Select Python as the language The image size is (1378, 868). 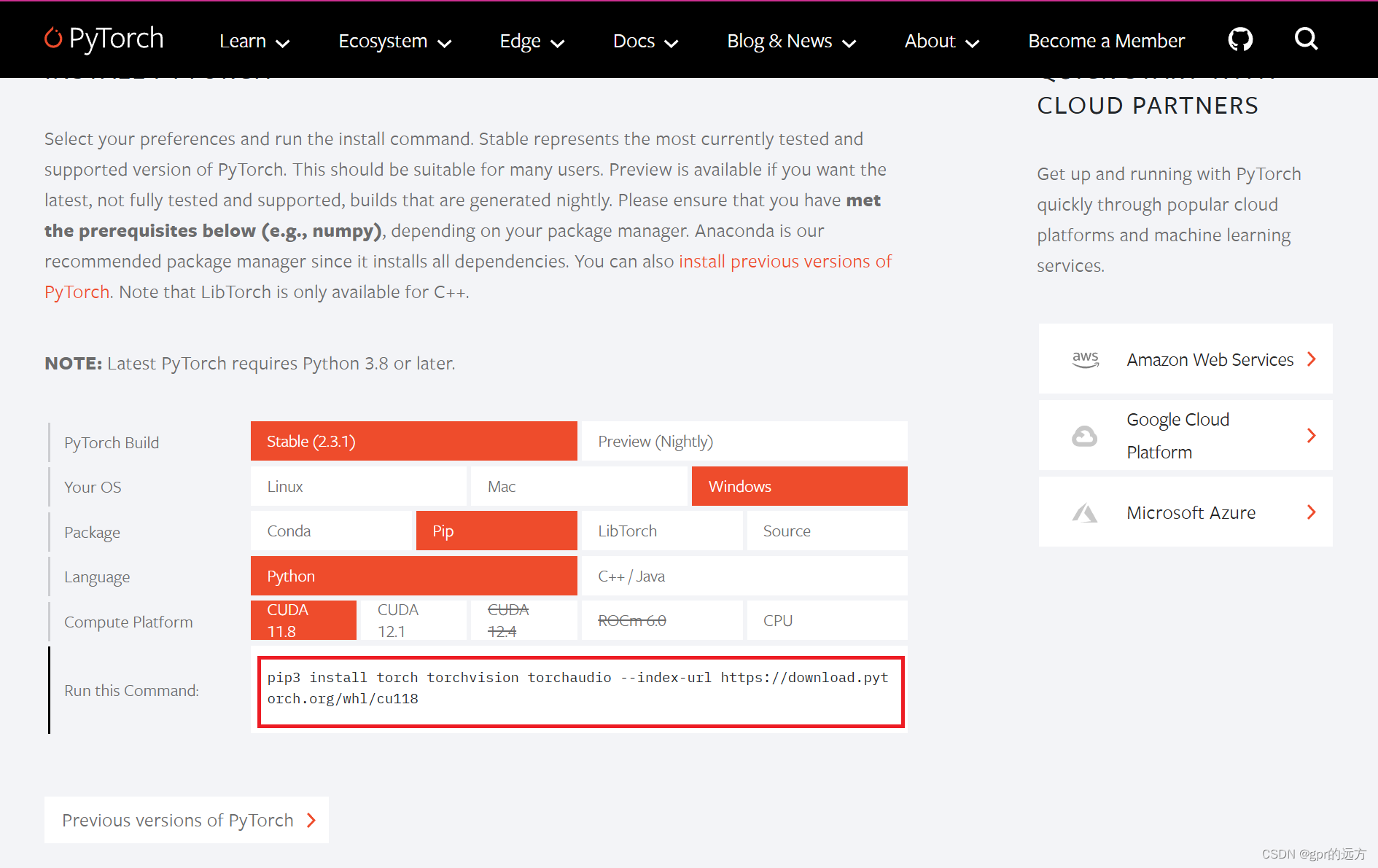click(x=414, y=576)
